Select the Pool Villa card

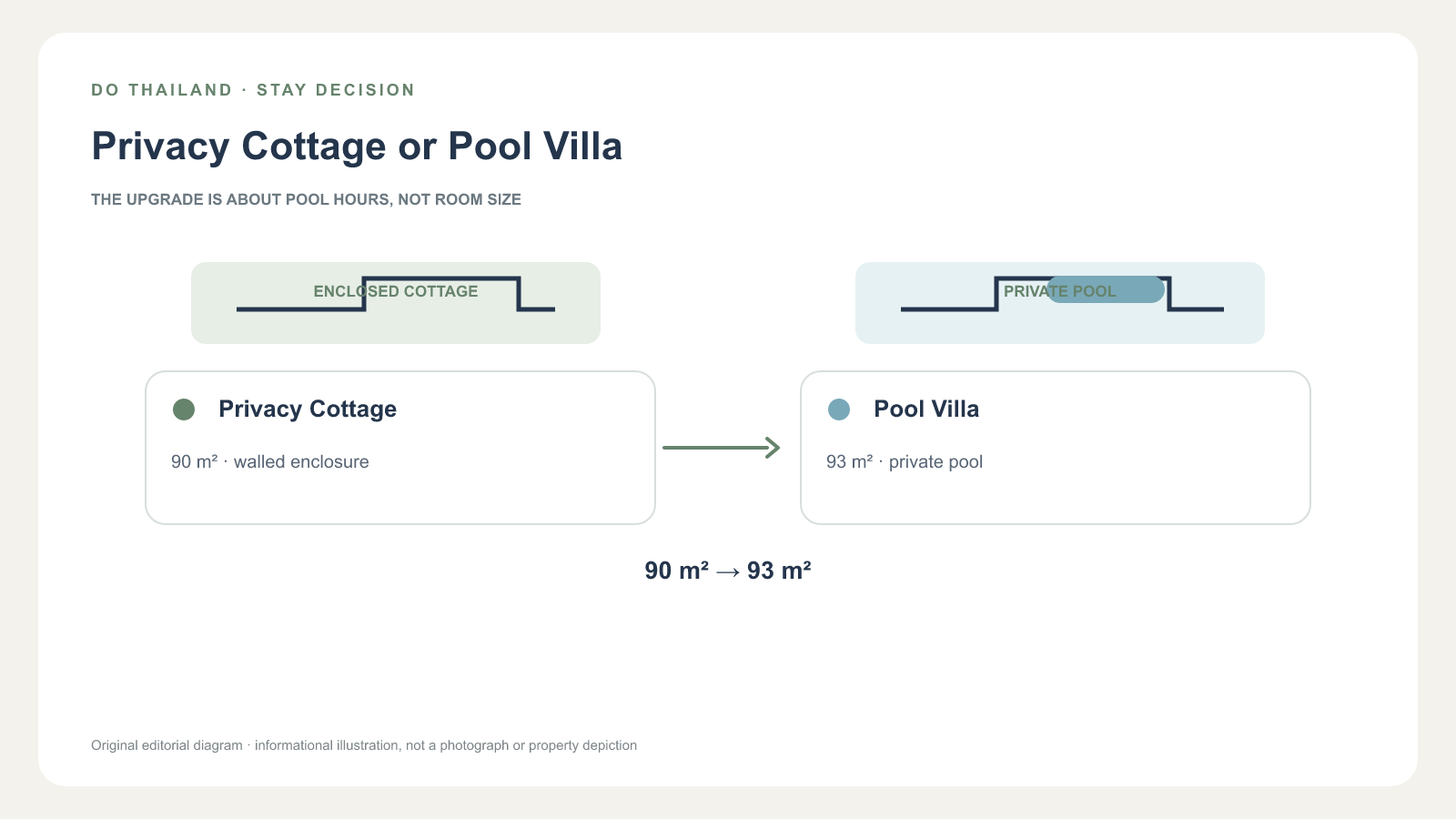click(1056, 448)
